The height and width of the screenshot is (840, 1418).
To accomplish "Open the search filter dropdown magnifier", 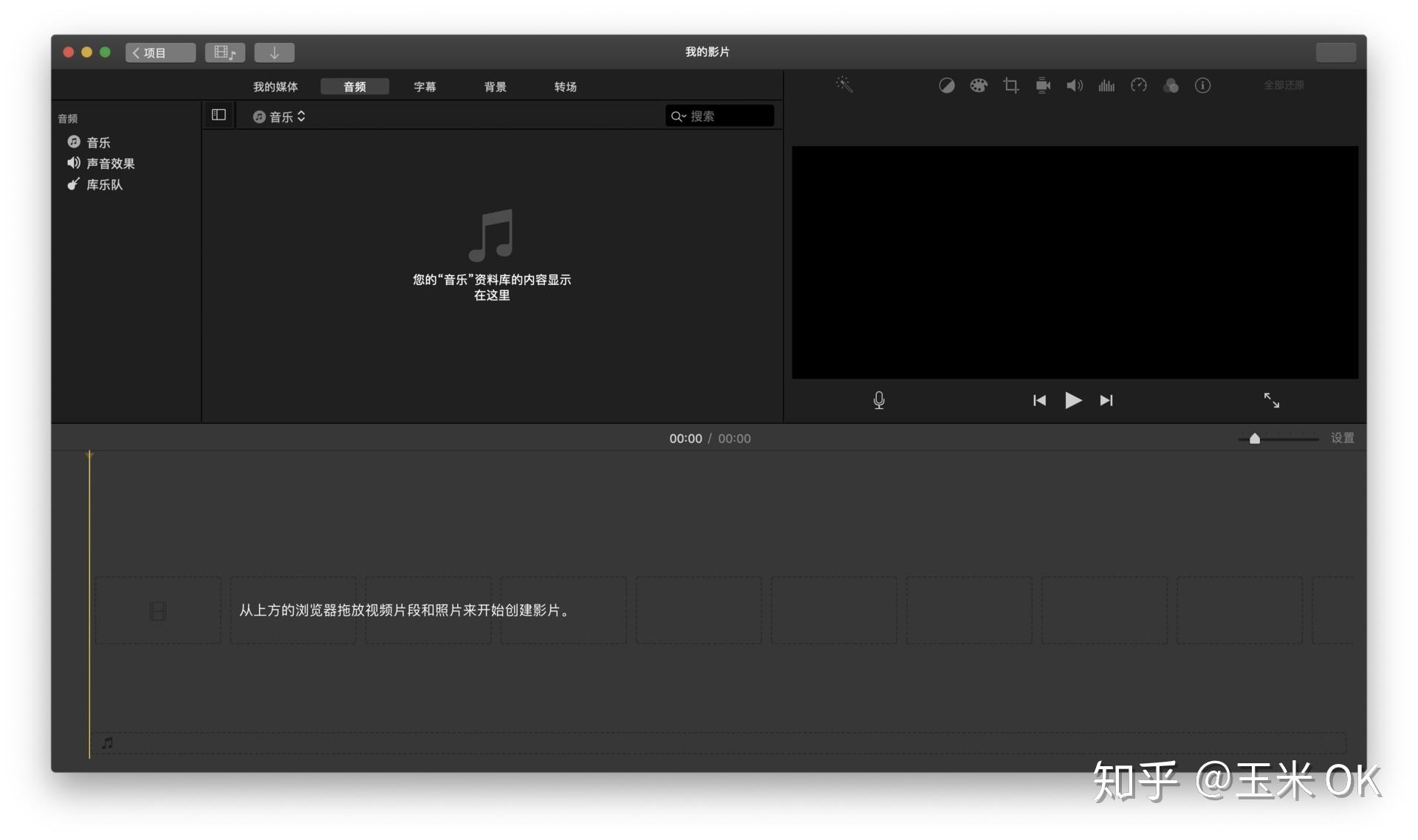I will pyautogui.click(x=679, y=116).
